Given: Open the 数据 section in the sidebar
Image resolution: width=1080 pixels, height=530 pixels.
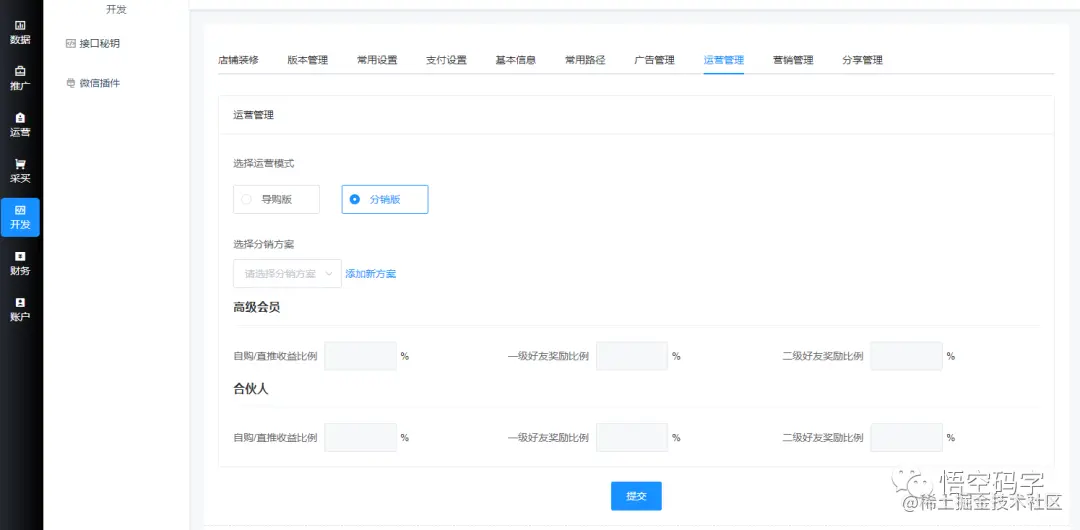Looking at the screenshot, I should pos(20,32).
